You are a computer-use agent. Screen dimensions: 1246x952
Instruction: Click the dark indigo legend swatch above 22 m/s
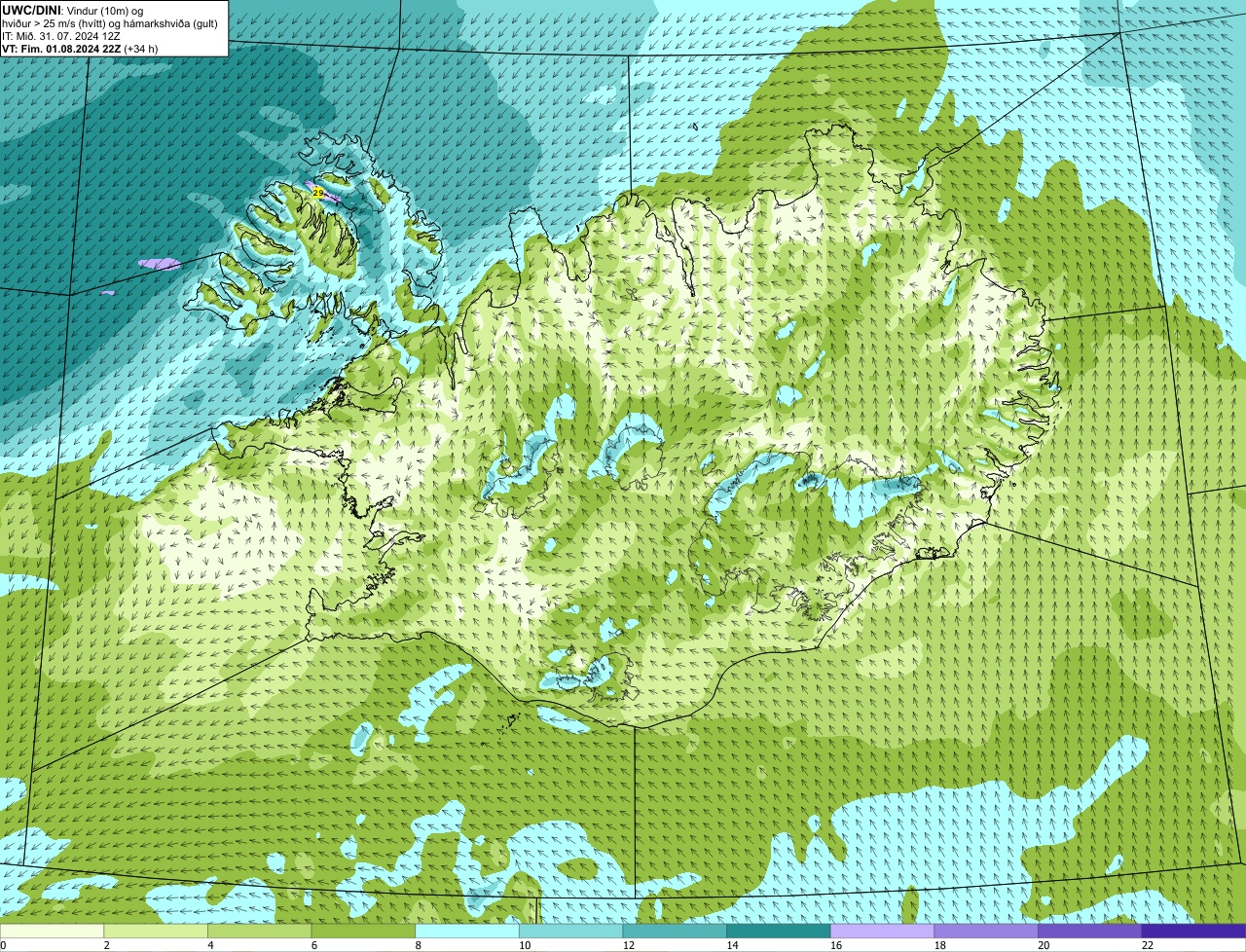coord(1193,931)
